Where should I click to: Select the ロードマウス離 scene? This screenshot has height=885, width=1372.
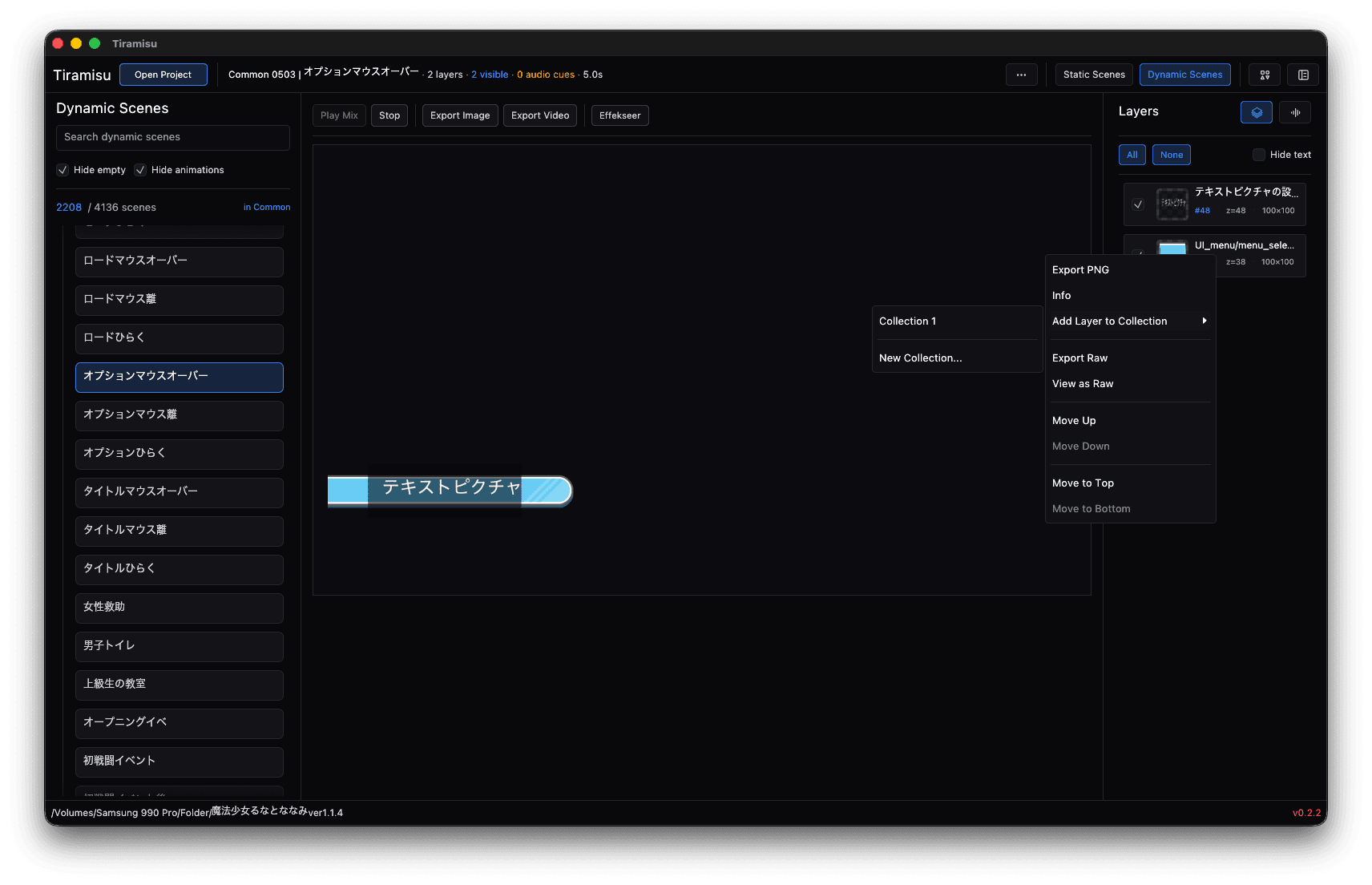coord(180,300)
